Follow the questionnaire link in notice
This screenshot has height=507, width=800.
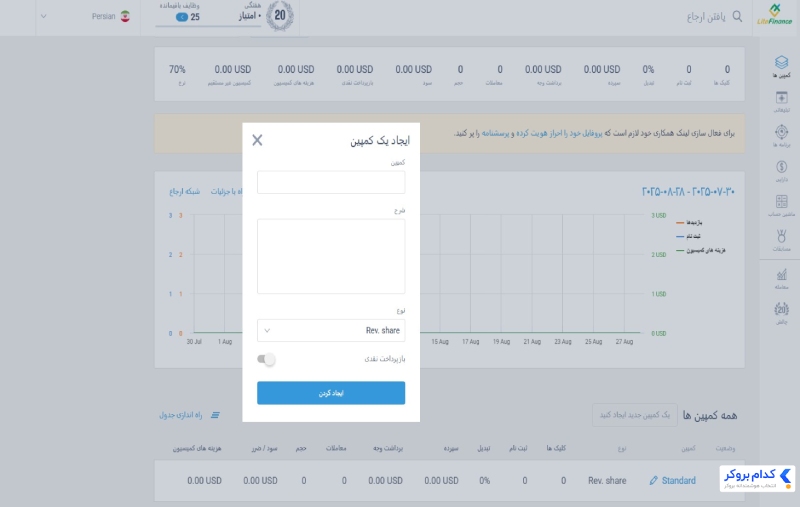pos(495,133)
